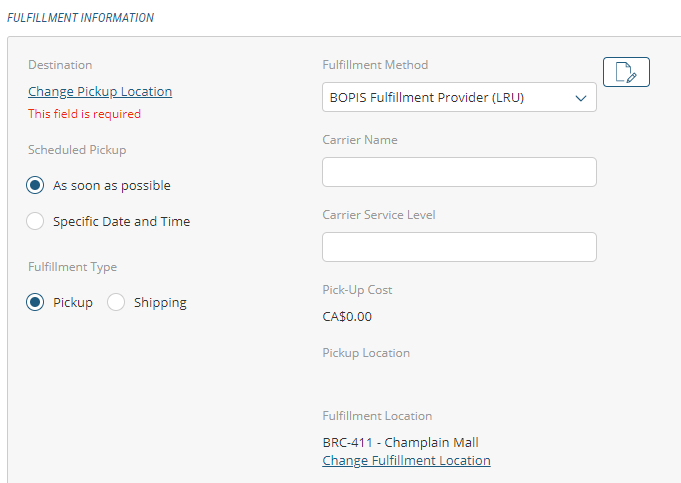The height and width of the screenshot is (483, 681).
Task: Click the Scheduled Pickup label
Action: click(x=77, y=150)
